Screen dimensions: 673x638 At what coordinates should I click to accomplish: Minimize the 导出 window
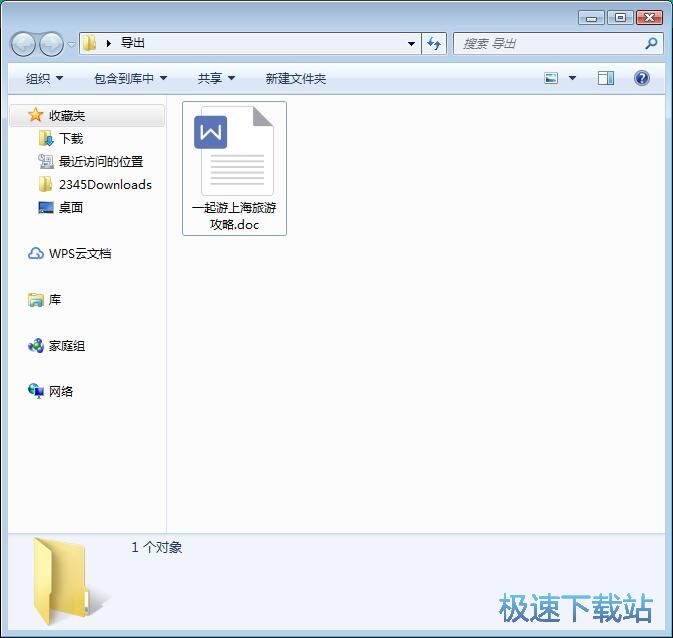[591, 18]
